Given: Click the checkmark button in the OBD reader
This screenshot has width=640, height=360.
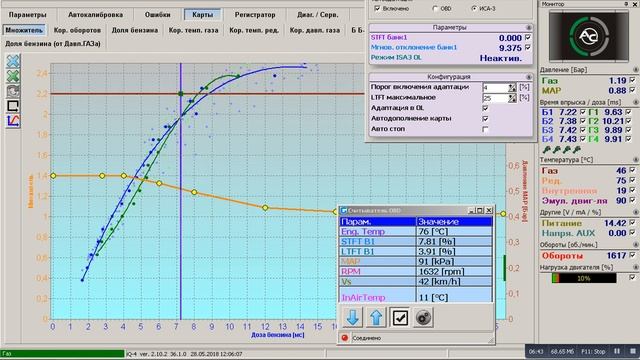Looking at the screenshot, I should click(x=400, y=318).
